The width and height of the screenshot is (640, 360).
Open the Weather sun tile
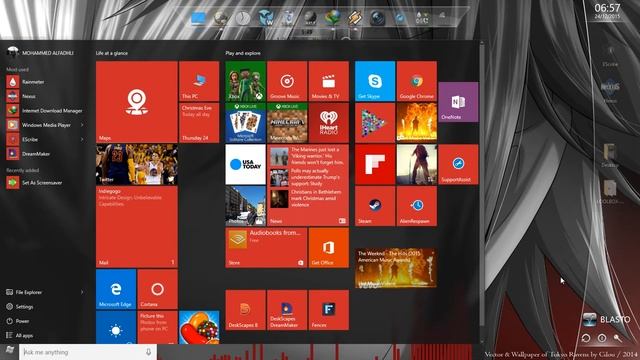click(116, 327)
